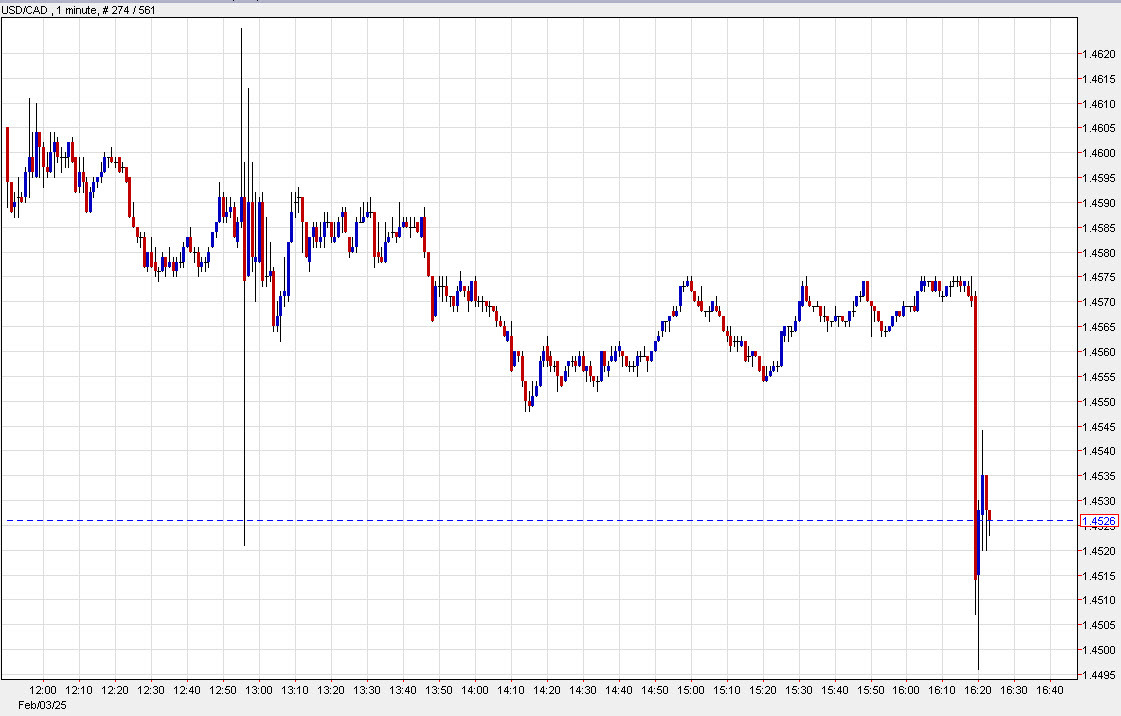Screen dimensions: 1121x716
Task: Click the 16:20 time axis label
Action: pos(979,691)
